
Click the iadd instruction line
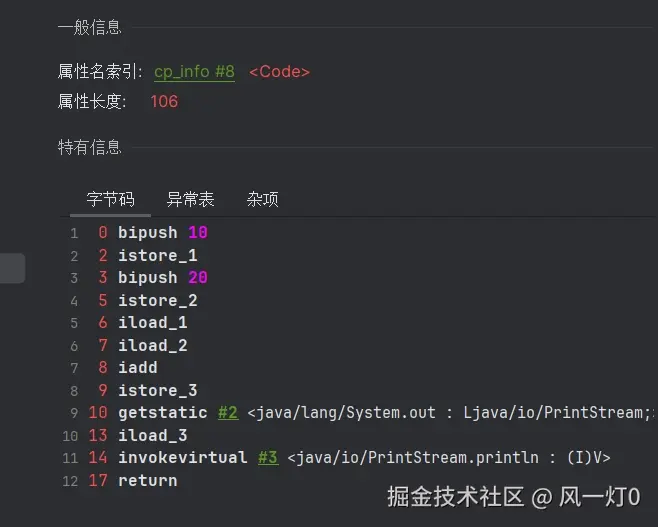pyautogui.click(x=137, y=368)
